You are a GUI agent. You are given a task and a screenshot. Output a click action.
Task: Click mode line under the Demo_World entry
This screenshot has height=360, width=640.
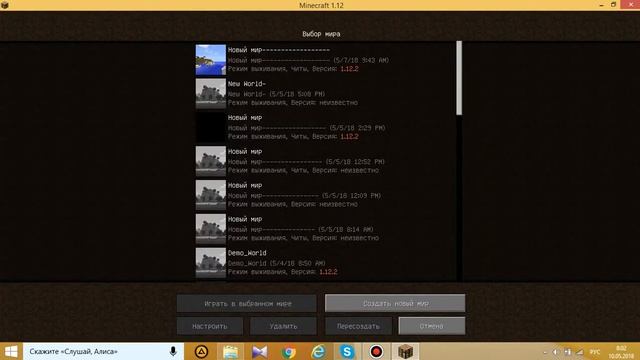(x=282, y=272)
